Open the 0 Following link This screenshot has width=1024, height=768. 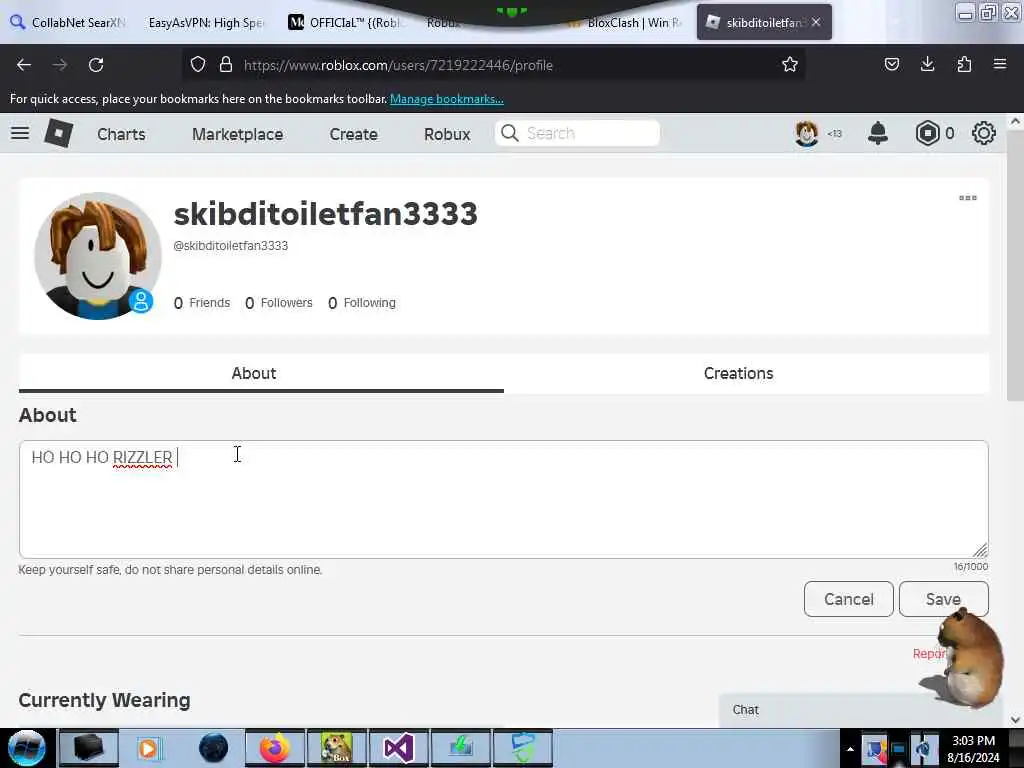click(x=362, y=303)
